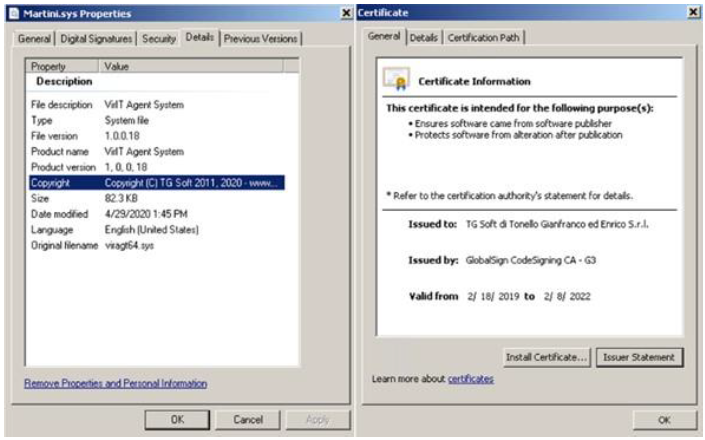Image resolution: width=705 pixels, height=440 pixels.
Task: Open the Details tab in Certificate dialog
Action: 423,38
